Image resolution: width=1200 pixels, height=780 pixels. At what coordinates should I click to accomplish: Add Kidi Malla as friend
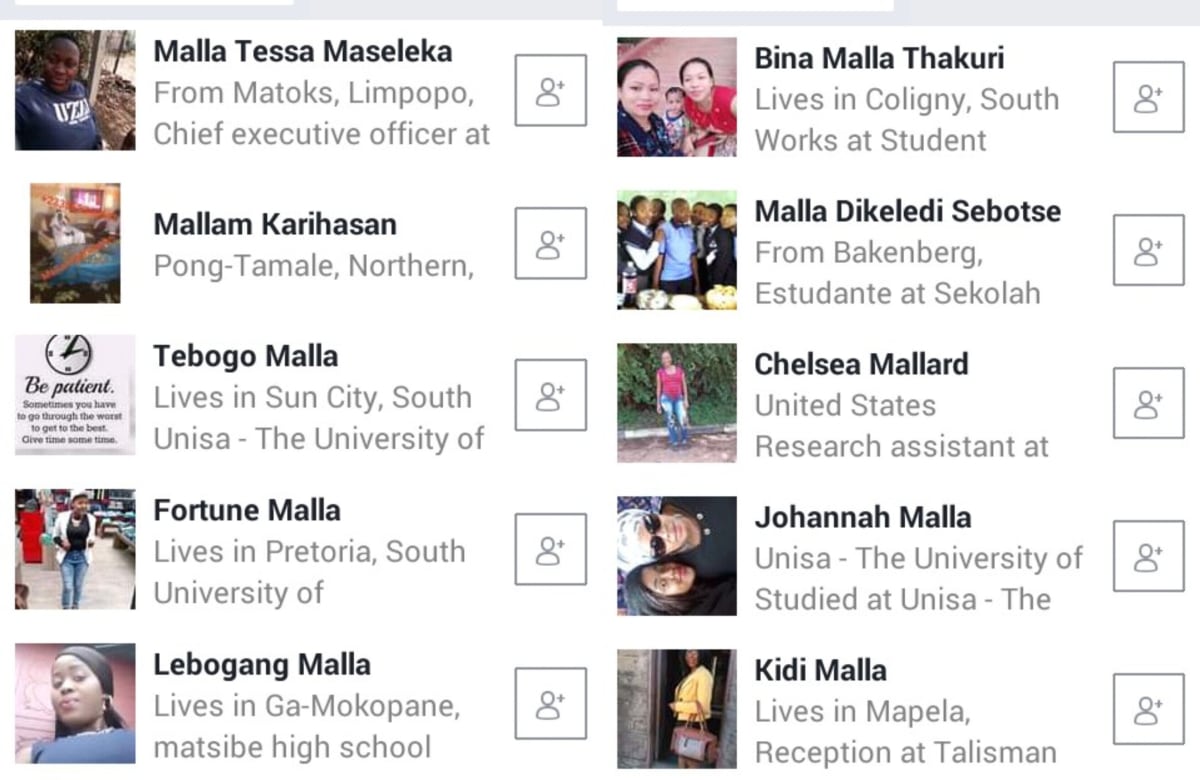[1148, 709]
